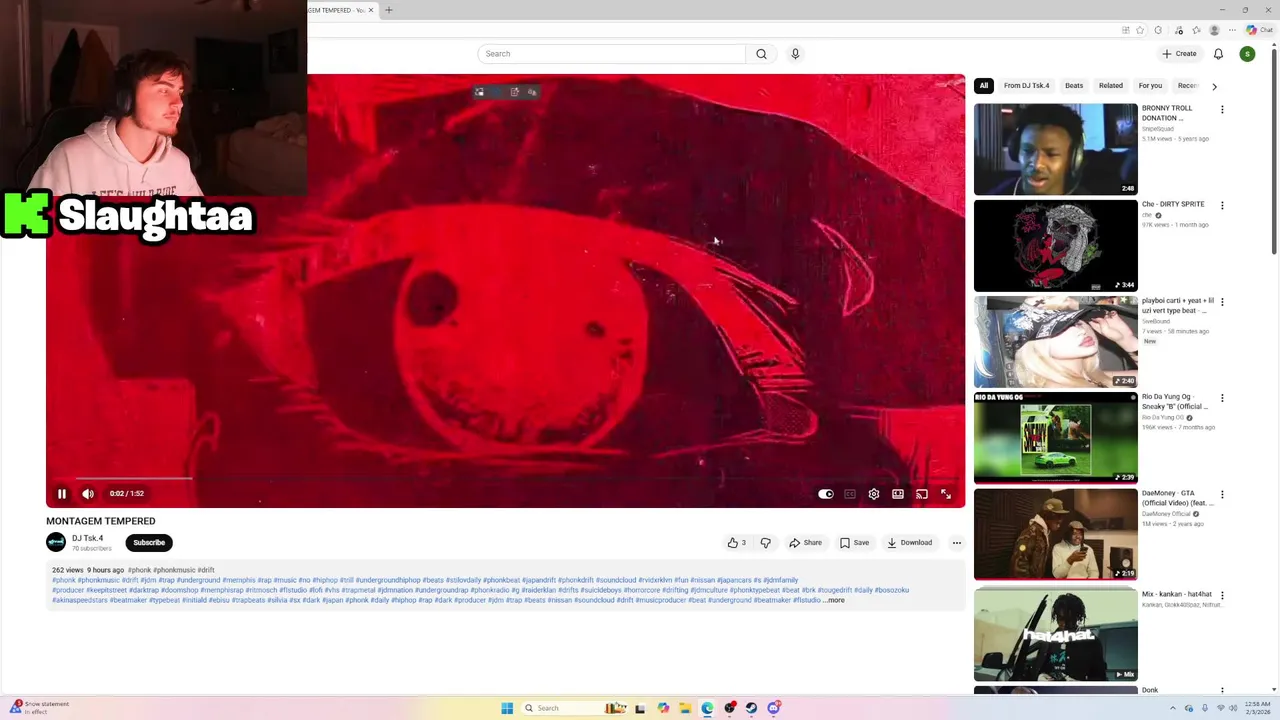This screenshot has height=720, width=1280.
Task: Open the Windows Start menu
Action: pyautogui.click(x=507, y=708)
